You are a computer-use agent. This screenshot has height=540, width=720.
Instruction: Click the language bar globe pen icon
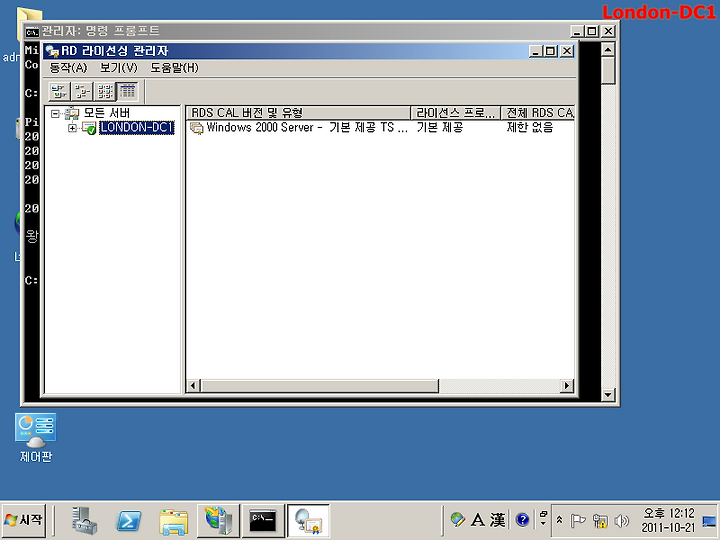point(457,520)
